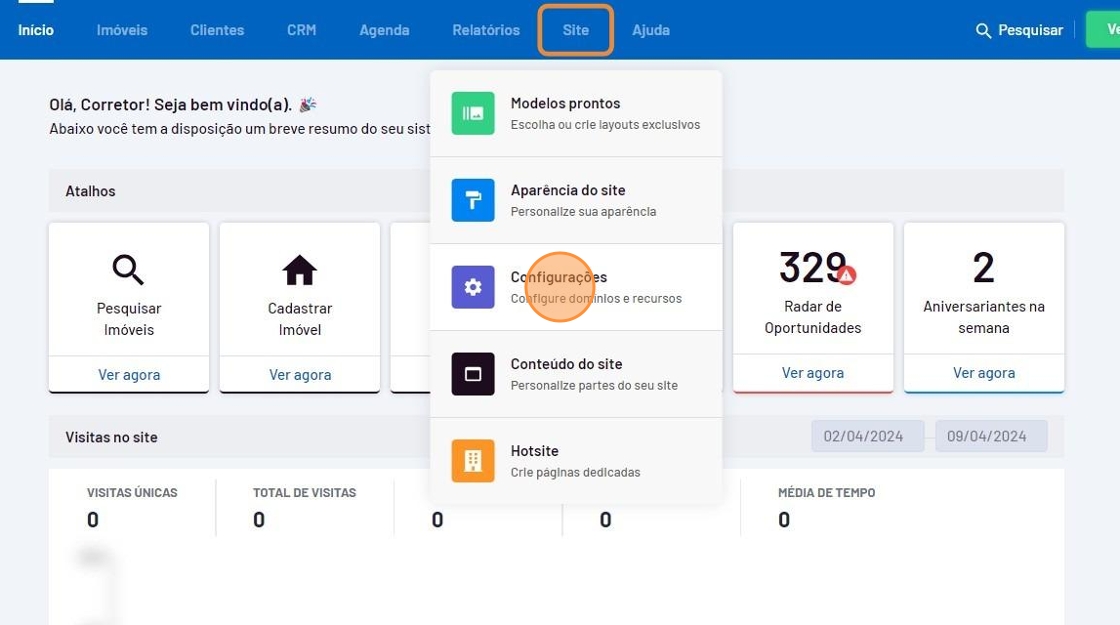This screenshot has width=1120, height=625.
Task: Click Ver agora under Aniversariantes na semana
Action: [983, 373]
